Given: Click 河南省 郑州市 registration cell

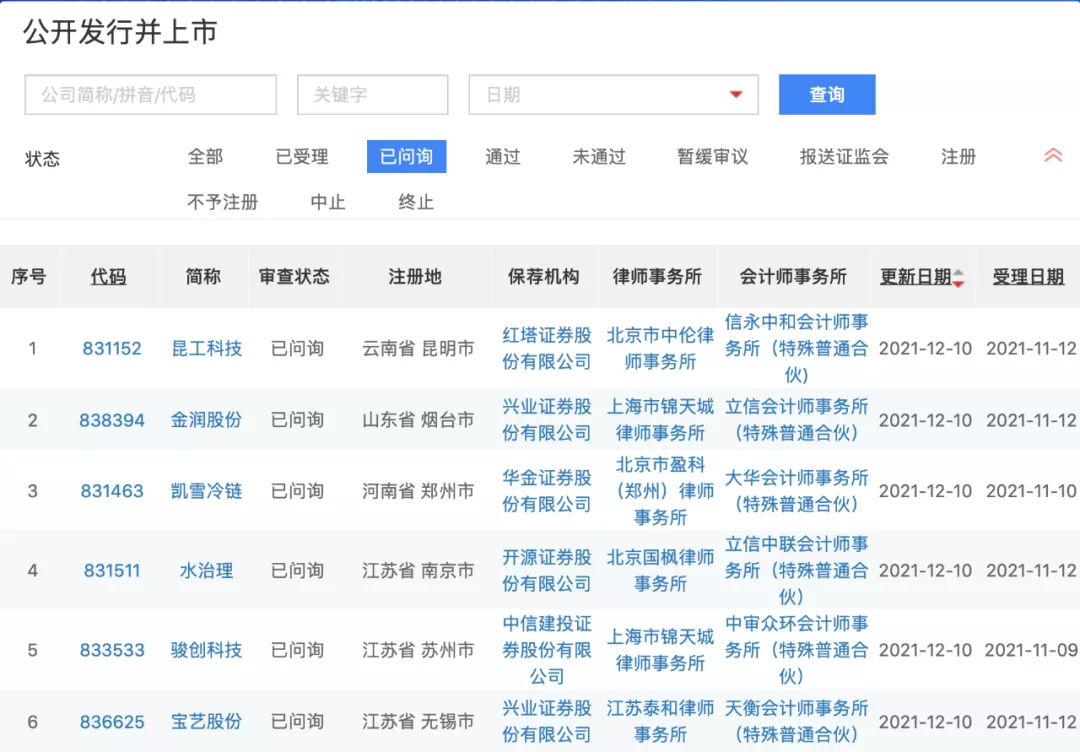Looking at the screenshot, I should (x=418, y=491).
